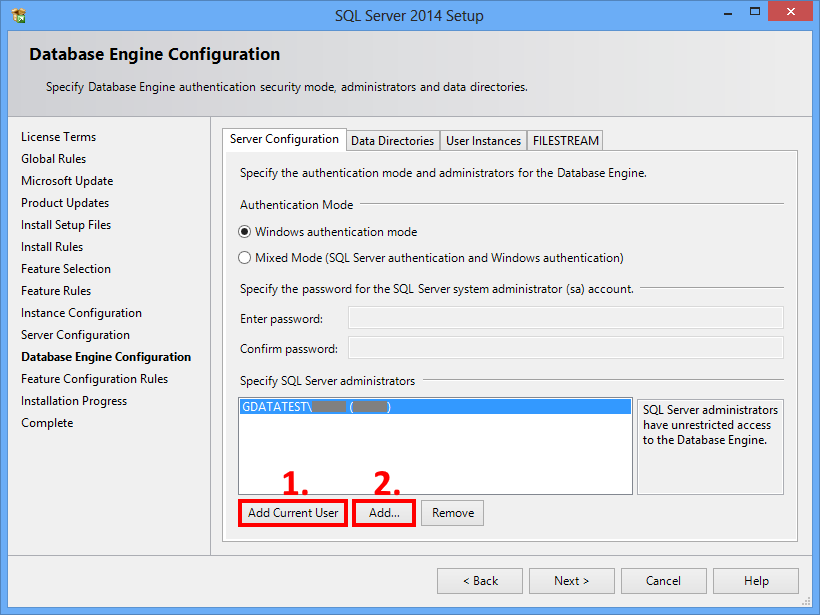The width and height of the screenshot is (820, 615).
Task: Click Microsoft Update in the steps list
Action: coord(67,181)
